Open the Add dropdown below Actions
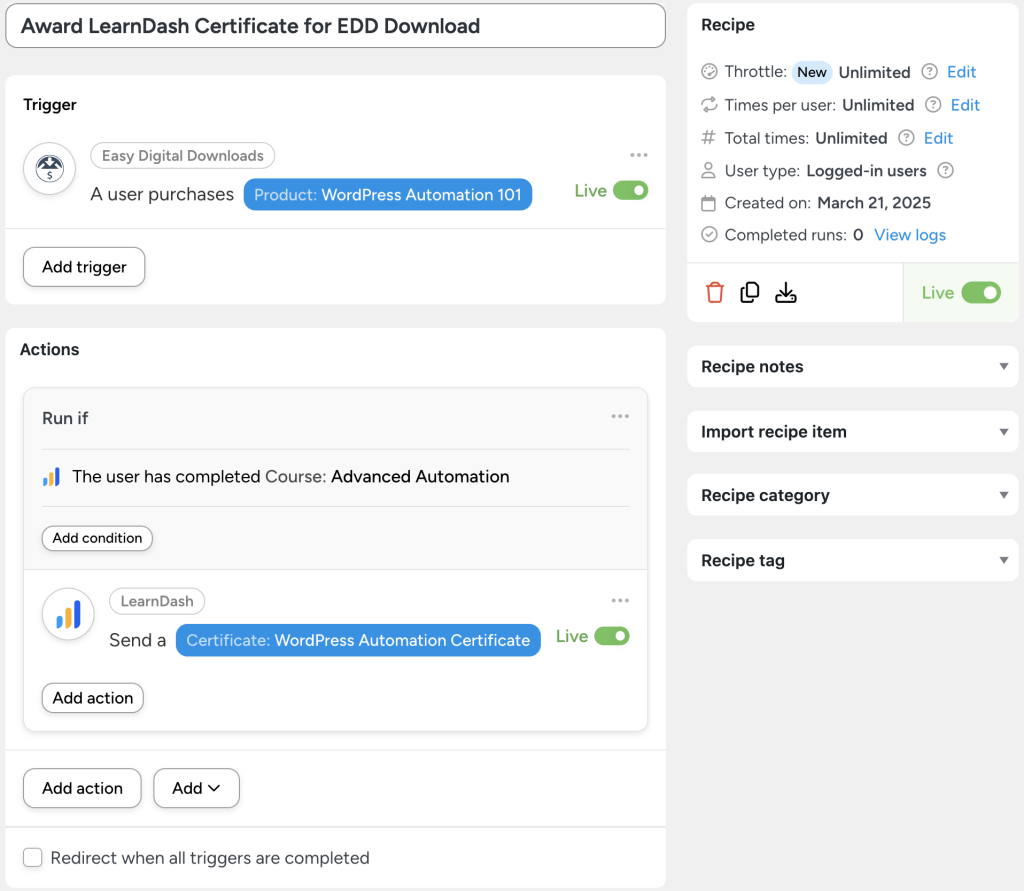 [196, 788]
